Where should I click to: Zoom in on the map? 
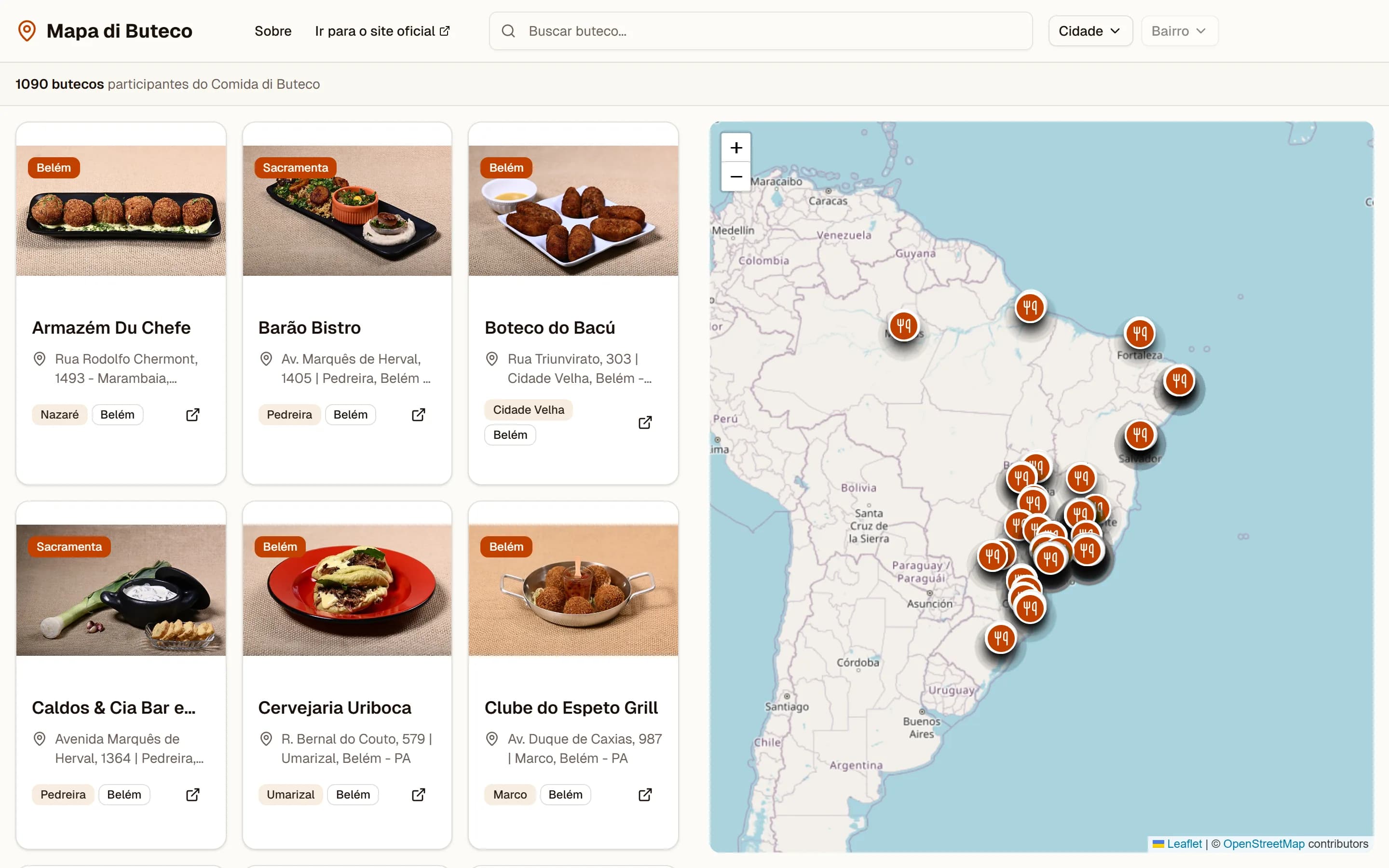tap(736, 148)
